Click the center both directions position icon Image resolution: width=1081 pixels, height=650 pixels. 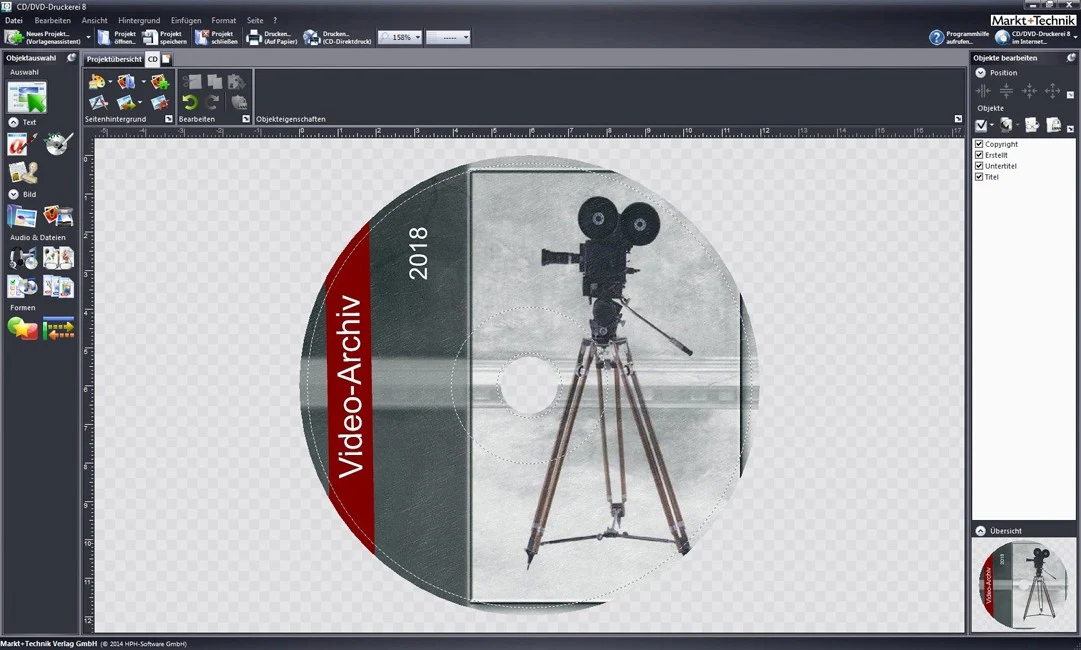[x=1029, y=90]
